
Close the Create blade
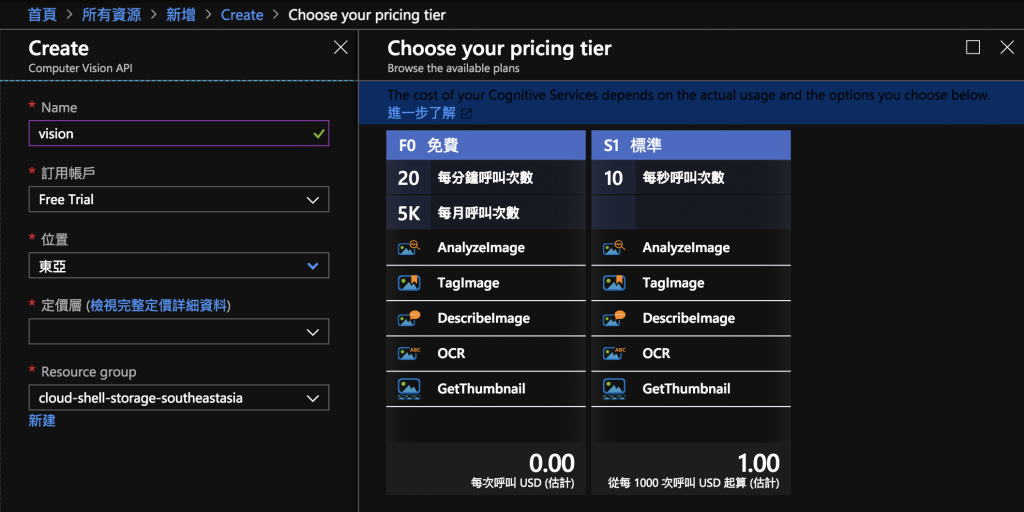340,47
